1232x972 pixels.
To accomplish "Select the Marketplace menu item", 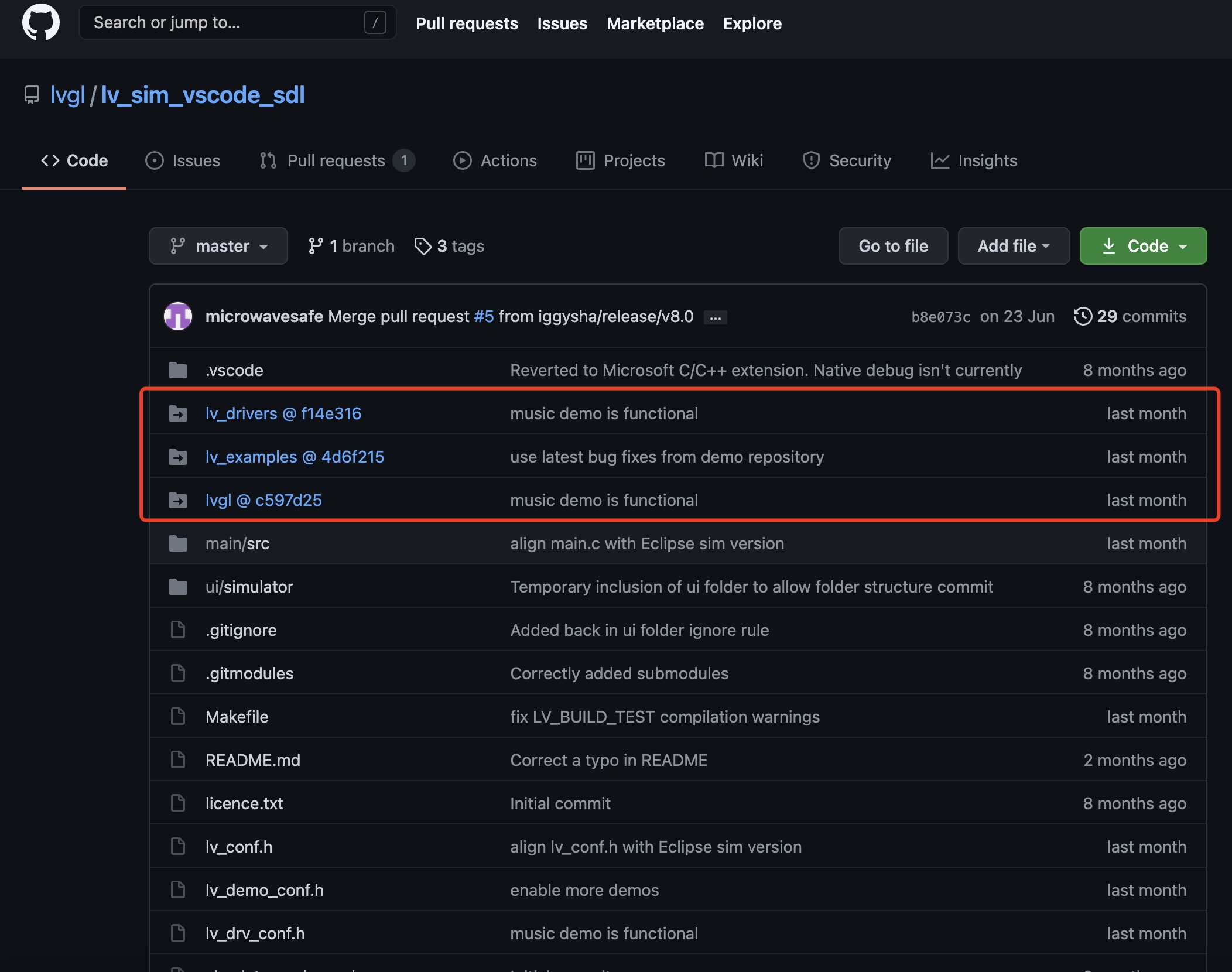I will coord(655,22).
